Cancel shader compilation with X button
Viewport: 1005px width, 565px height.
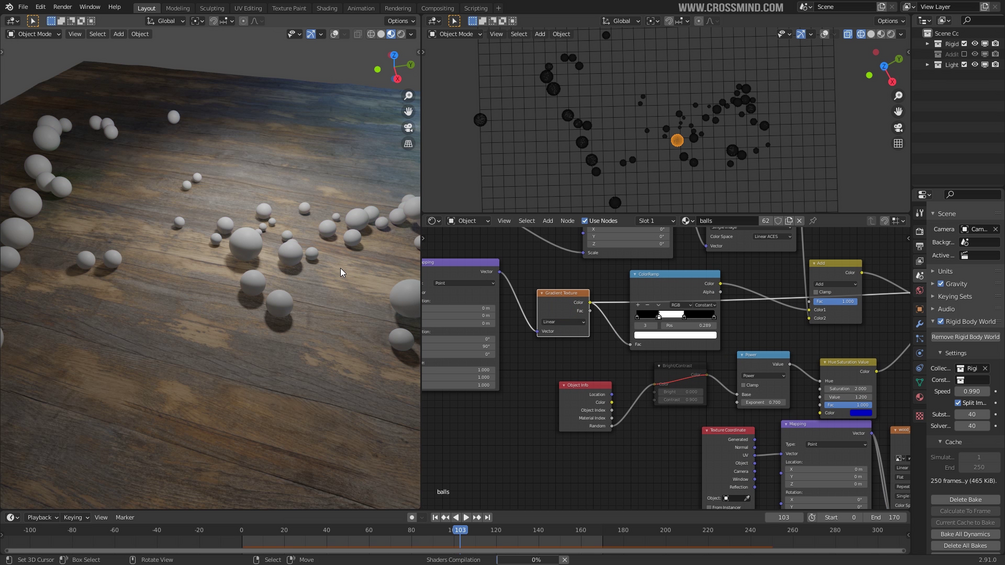564,560
